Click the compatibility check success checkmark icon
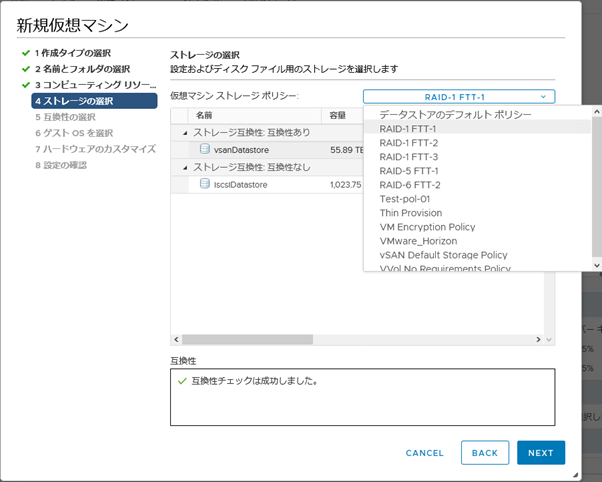Image resolution: width=602 pixels, height=482 pixels. tap(181, 381)
